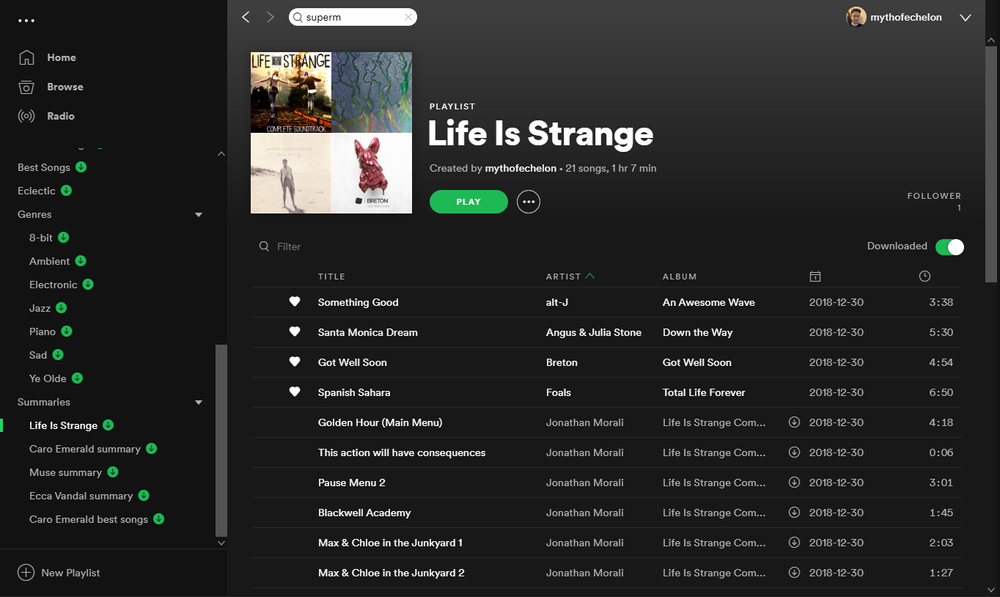Click download icon on Pause Menu 2 row
The width and height of the screenshot is (1000, 597).
click(x=794, y=482)
